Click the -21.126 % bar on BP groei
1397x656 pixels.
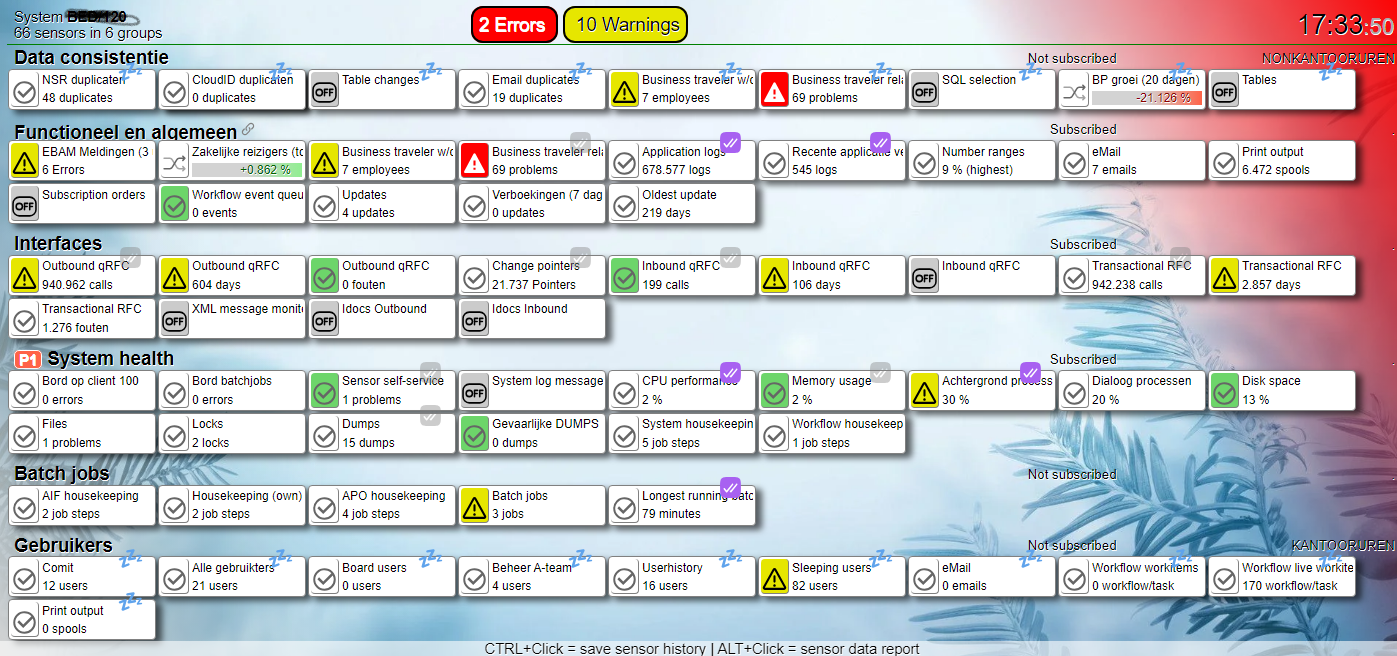[x=1147, y=98]
